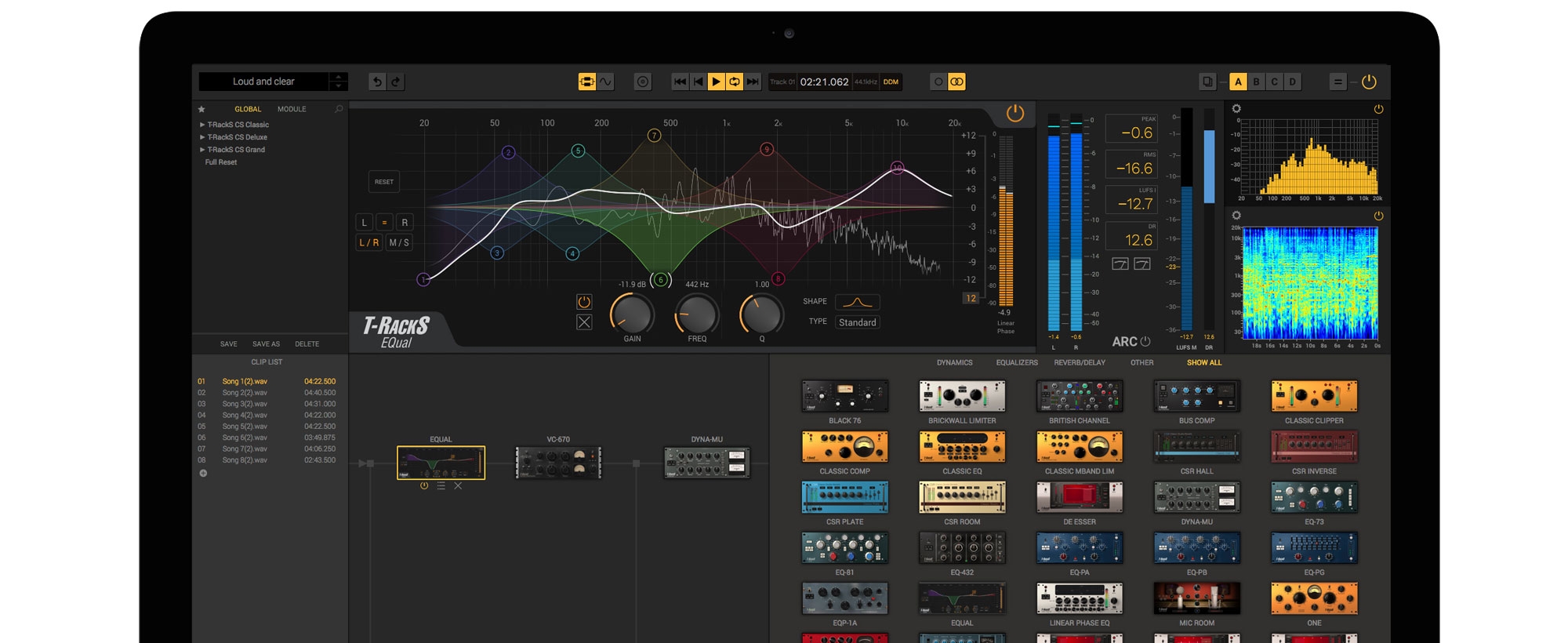Disable the selected EQ band power
The image size is (1568, 643).
(x=584, y=302)
